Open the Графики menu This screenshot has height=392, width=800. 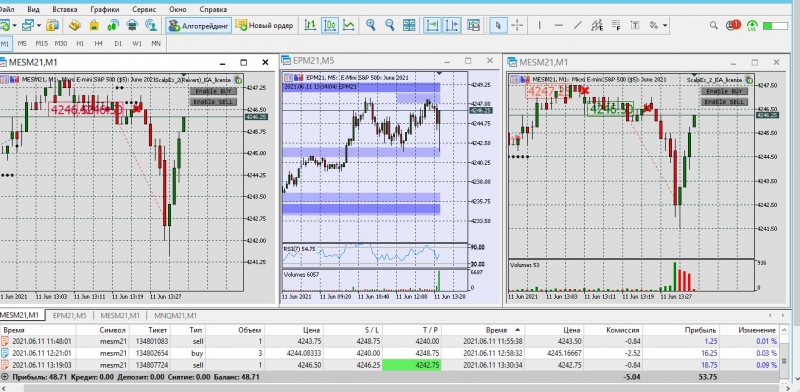pyautogui.click(x=105, y=9)
